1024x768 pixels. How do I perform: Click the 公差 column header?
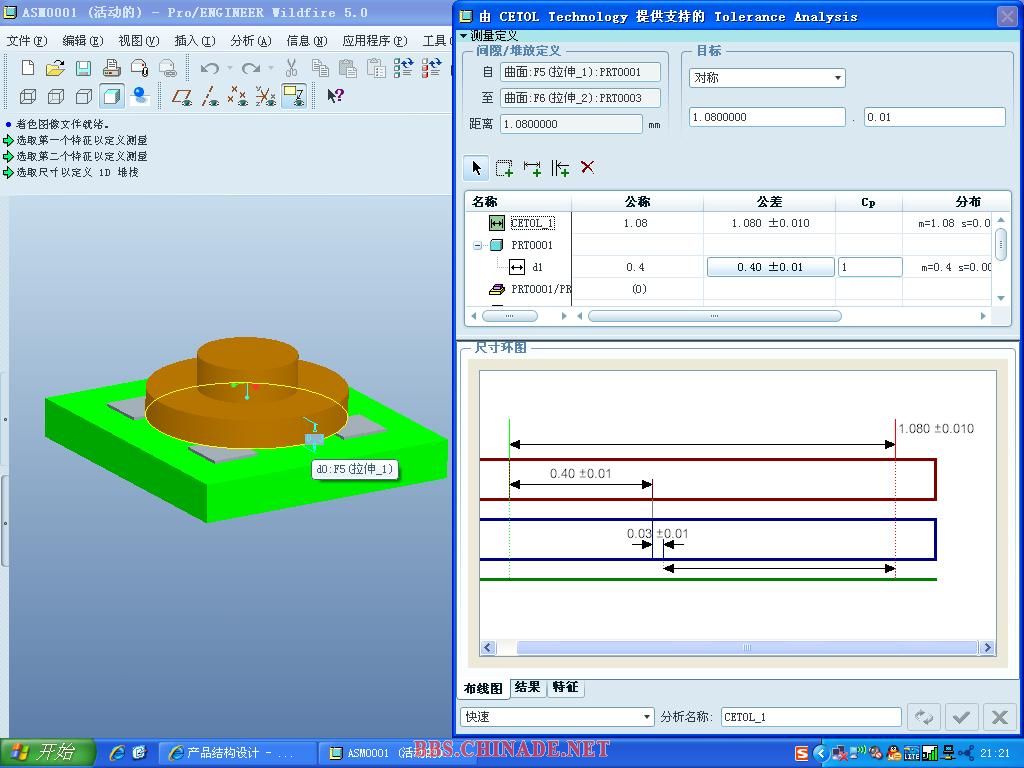[x=769, y=202]
